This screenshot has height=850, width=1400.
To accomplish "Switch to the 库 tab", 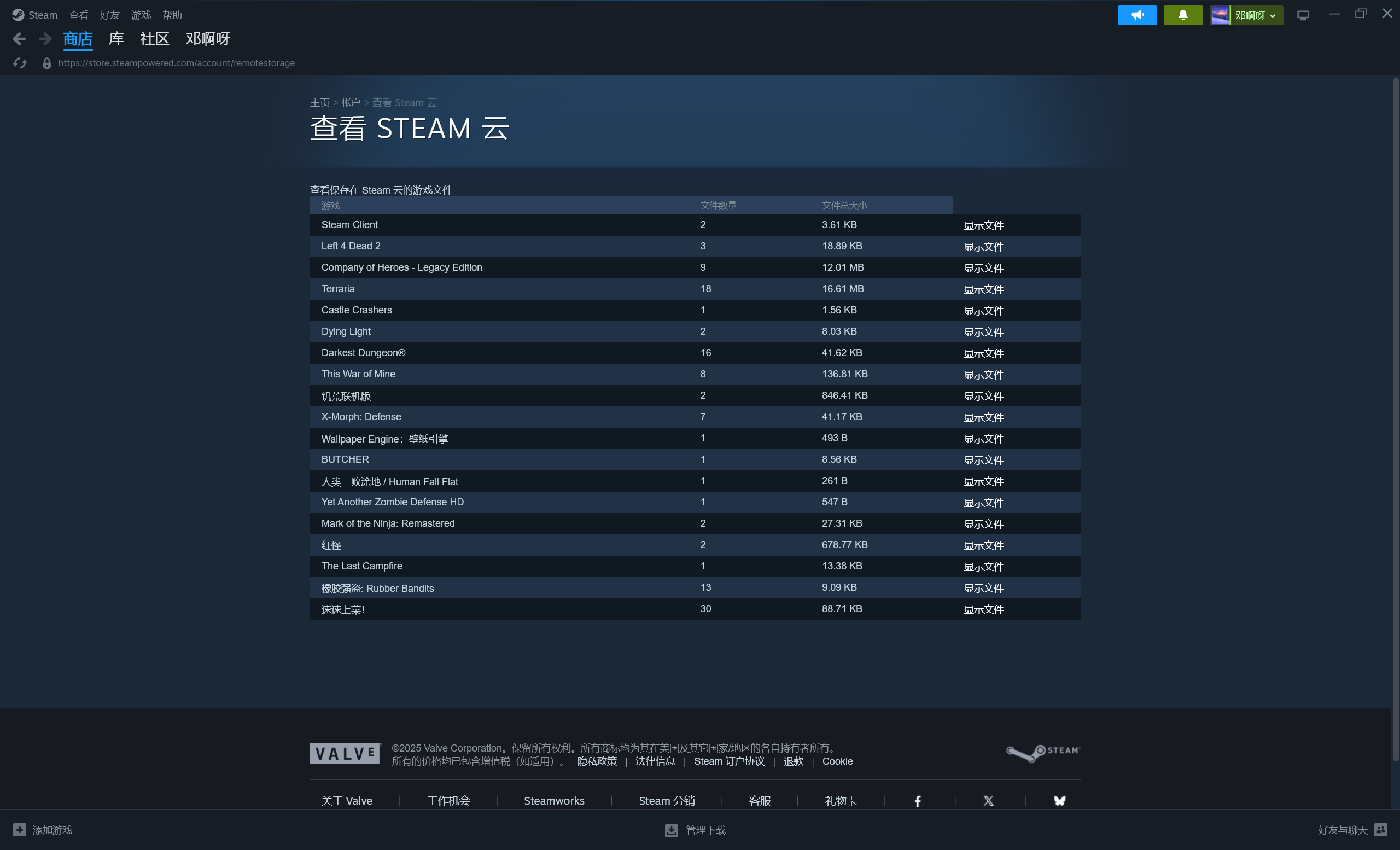I will 116,39.
